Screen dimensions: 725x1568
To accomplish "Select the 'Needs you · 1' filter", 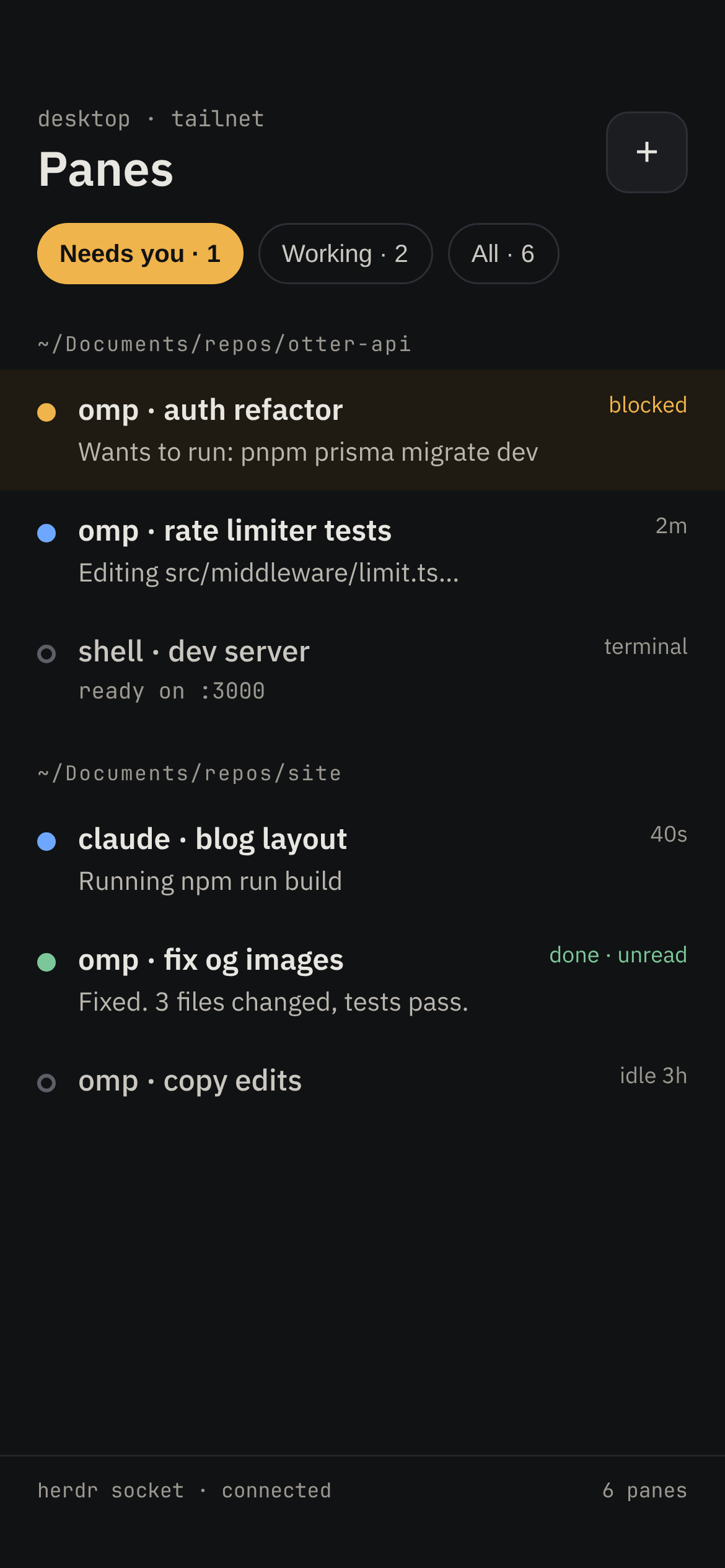I will pos(140,254).
